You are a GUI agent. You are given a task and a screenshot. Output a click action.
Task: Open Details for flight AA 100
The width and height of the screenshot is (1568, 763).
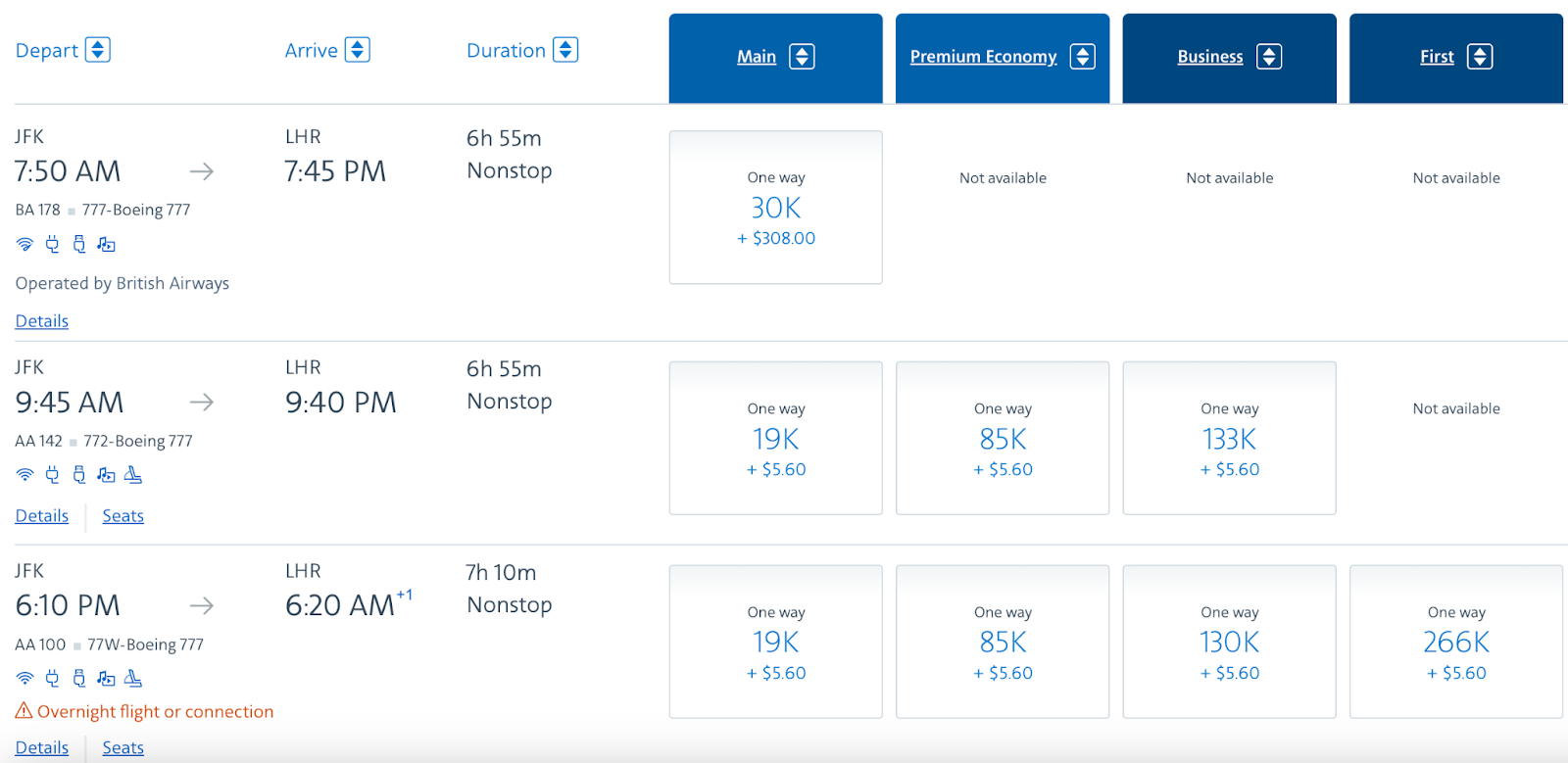42,748
